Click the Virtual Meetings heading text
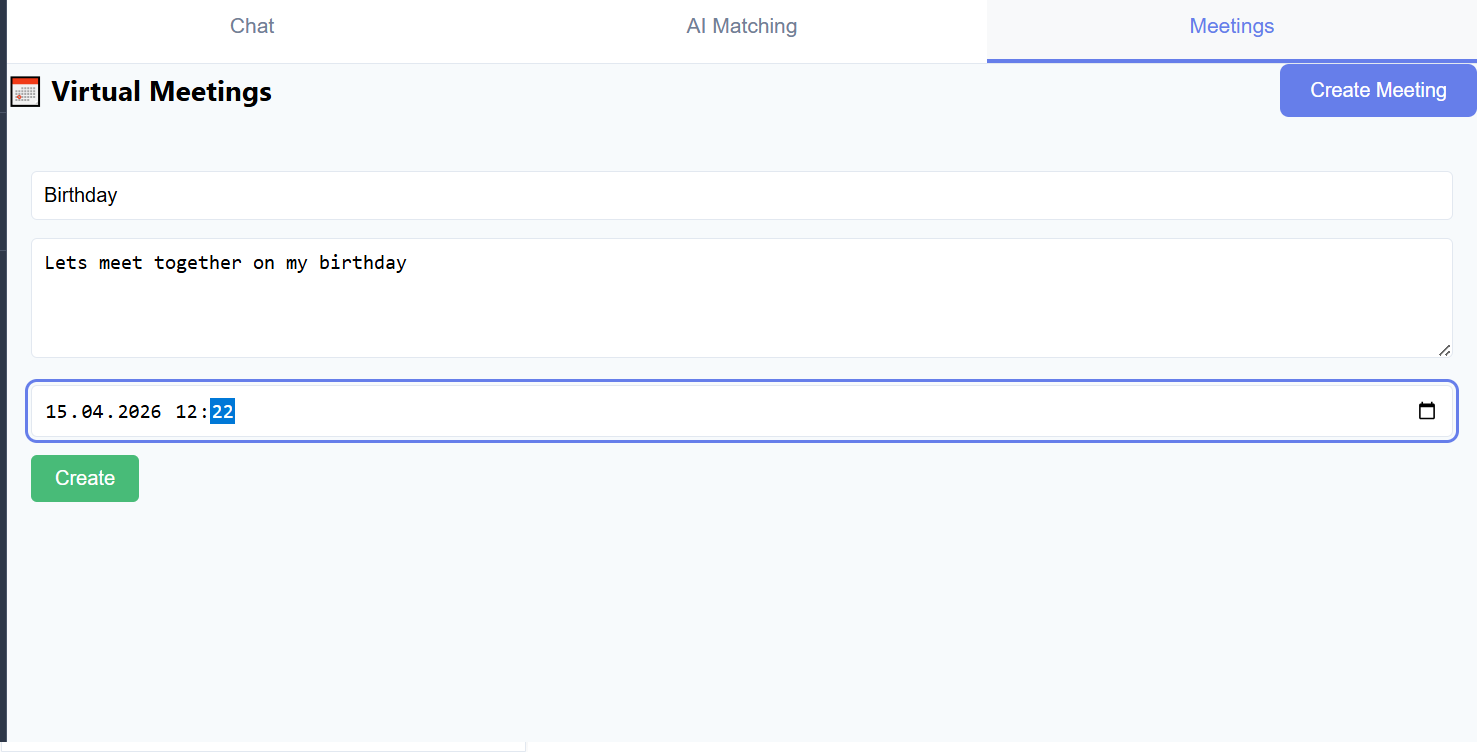Screen dimensions: 1477x756 (x=162, y=92)
